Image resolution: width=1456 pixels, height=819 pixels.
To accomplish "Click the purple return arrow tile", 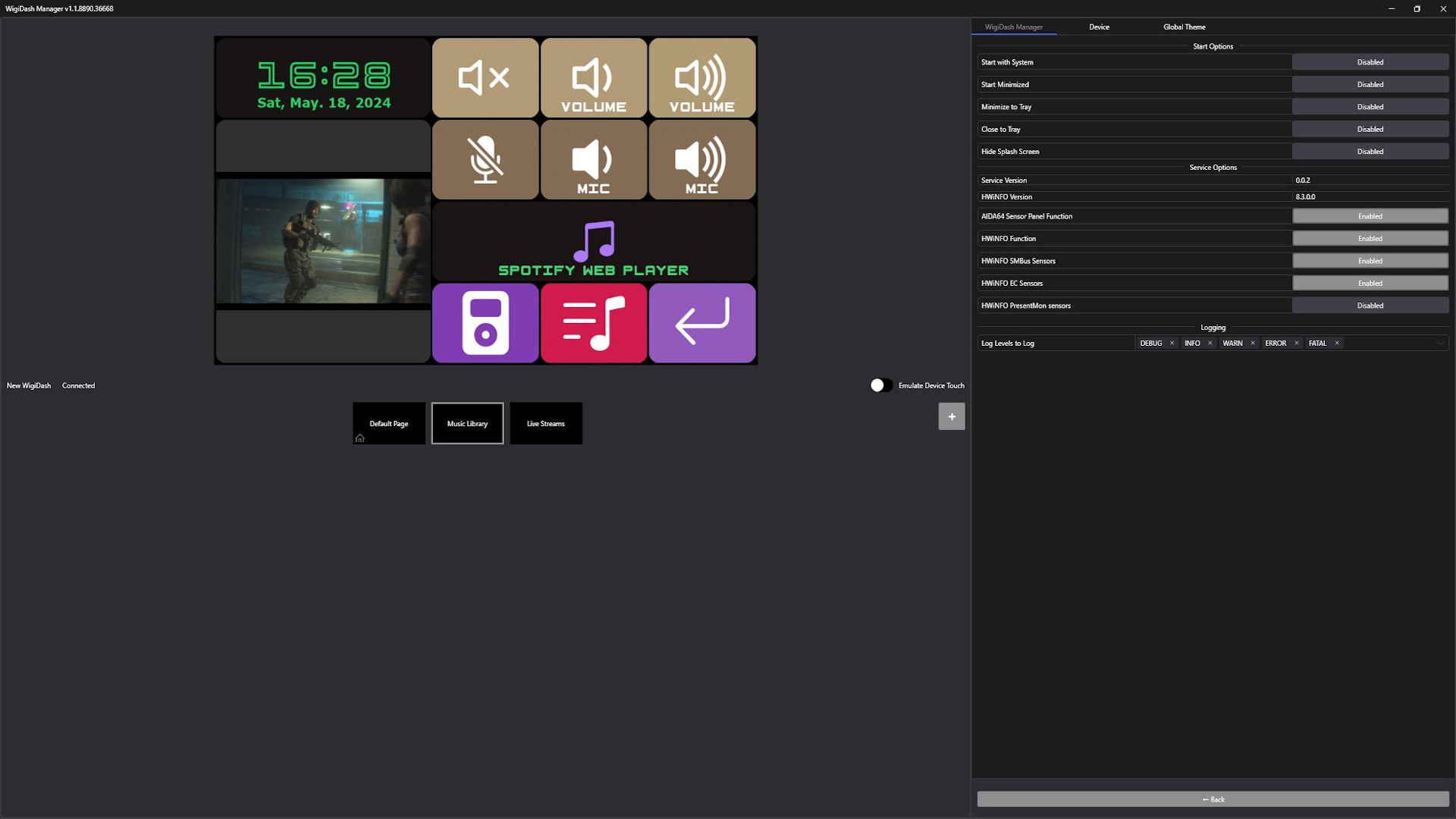I will 702,323.
